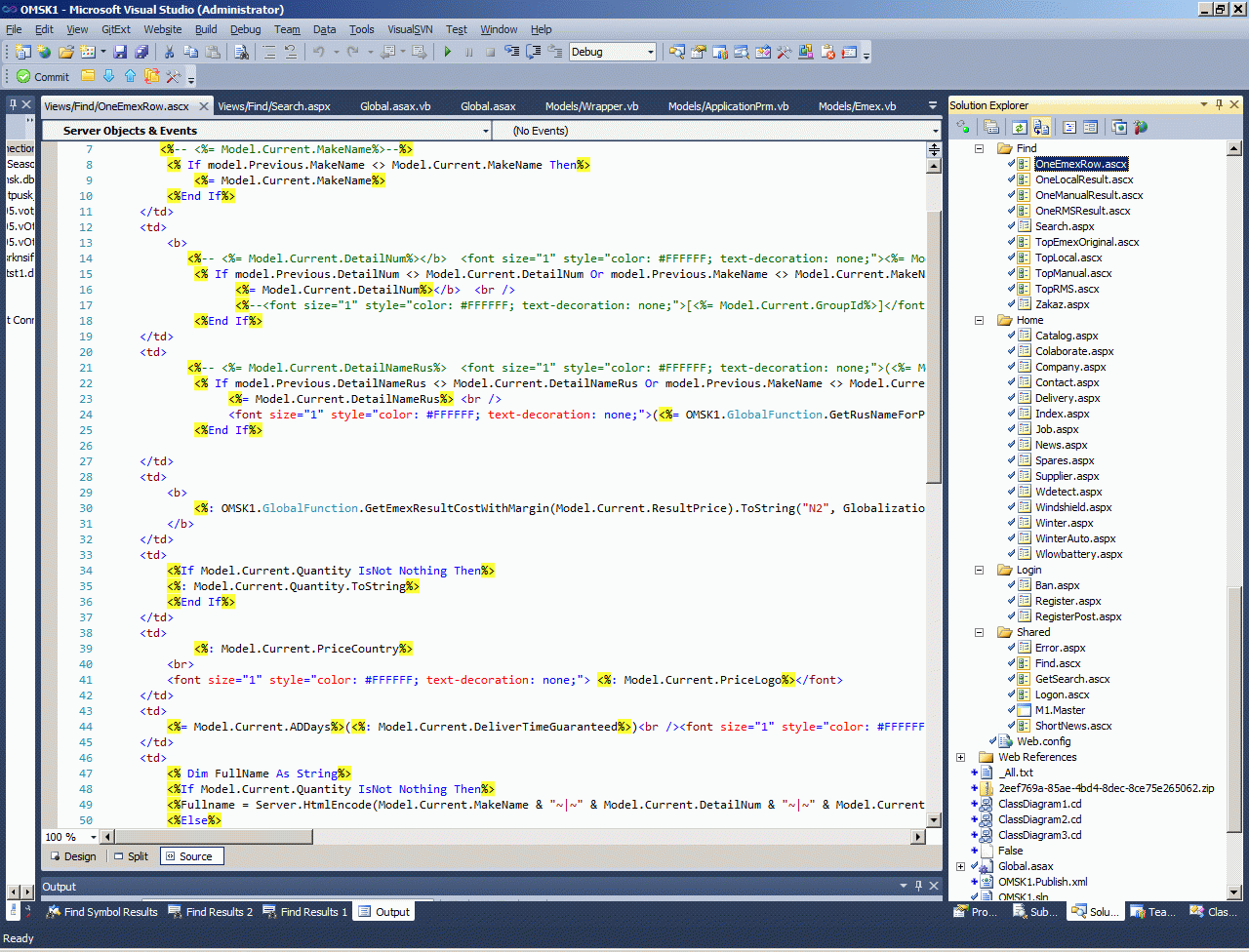Click the code editor horizontal scrollbar thumb
This screenshot has height=952, width=1249.
[214, 837]
